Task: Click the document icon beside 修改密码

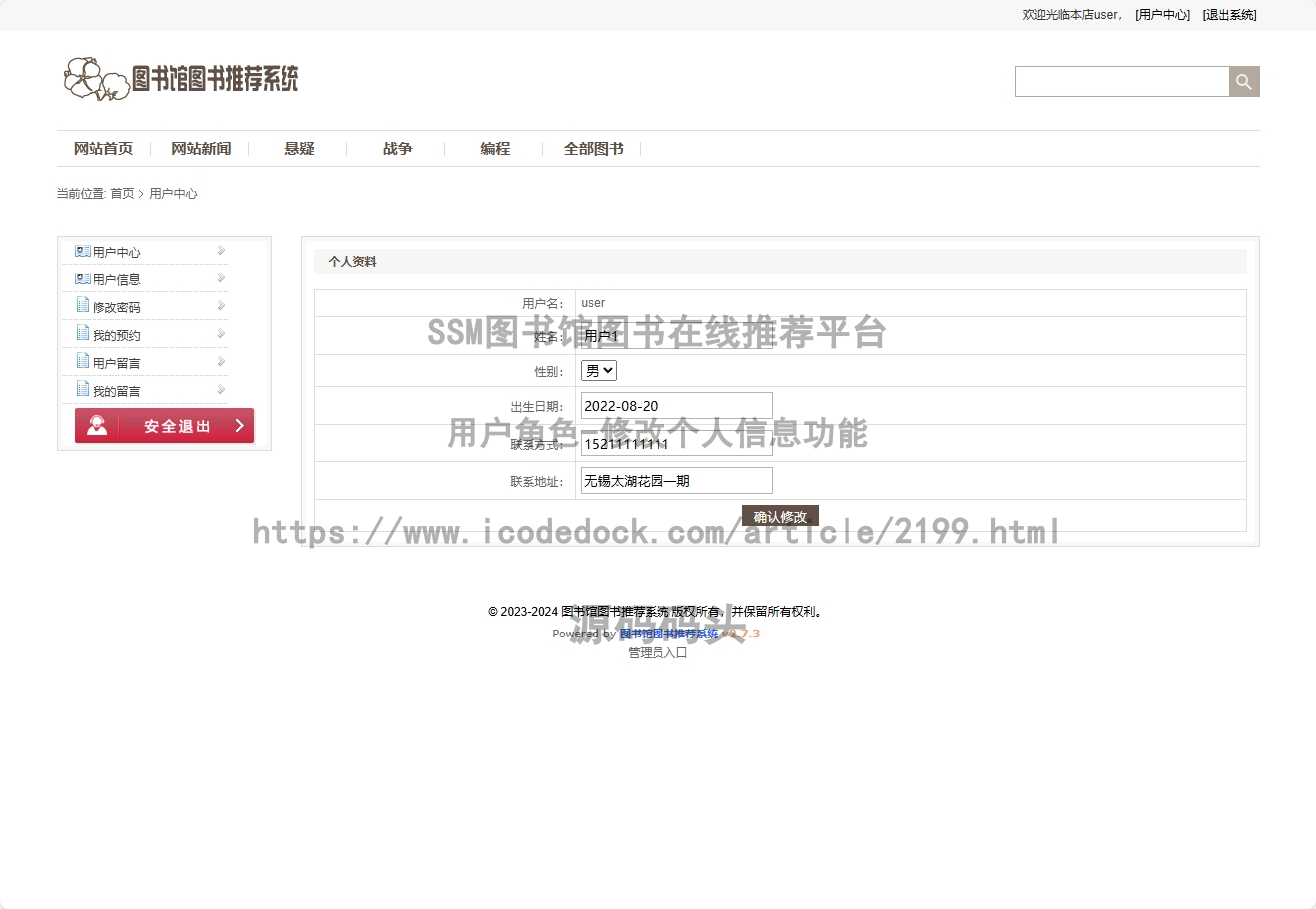Action: tap(83, 306)
